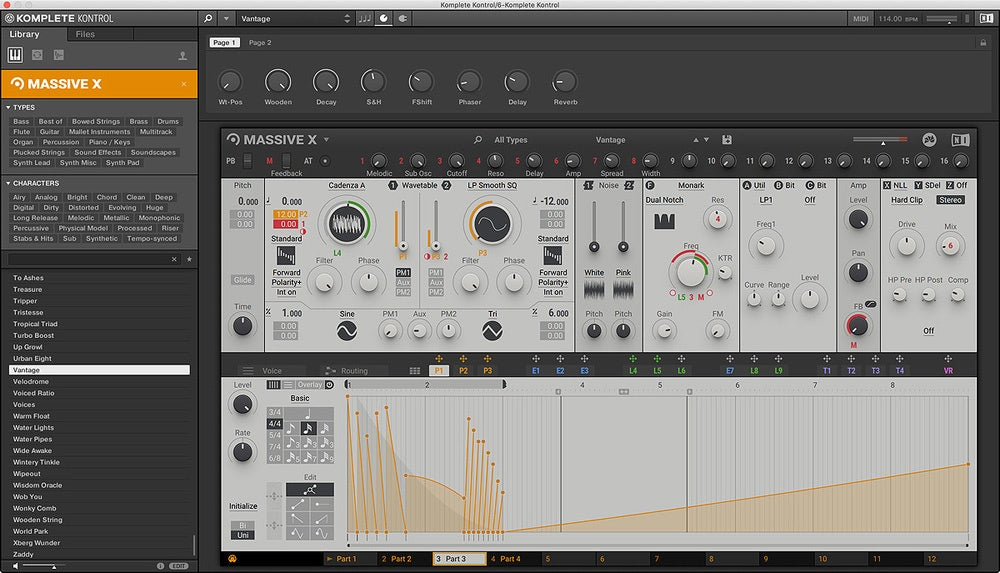1000x573 pixels.
Task: Open the Monark filter type menu
Action: [x=691, y=185]
